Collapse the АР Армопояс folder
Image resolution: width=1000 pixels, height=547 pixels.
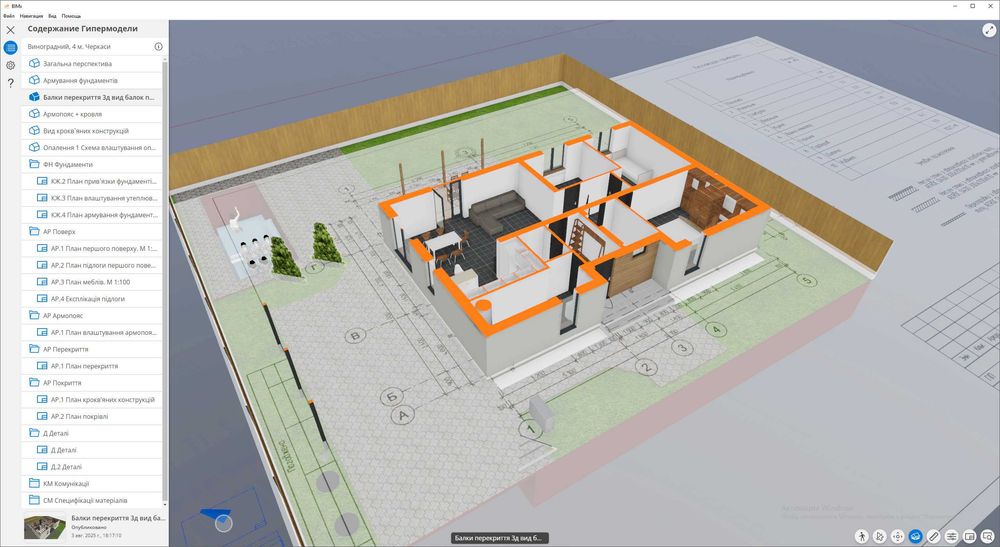coord(94,316)
